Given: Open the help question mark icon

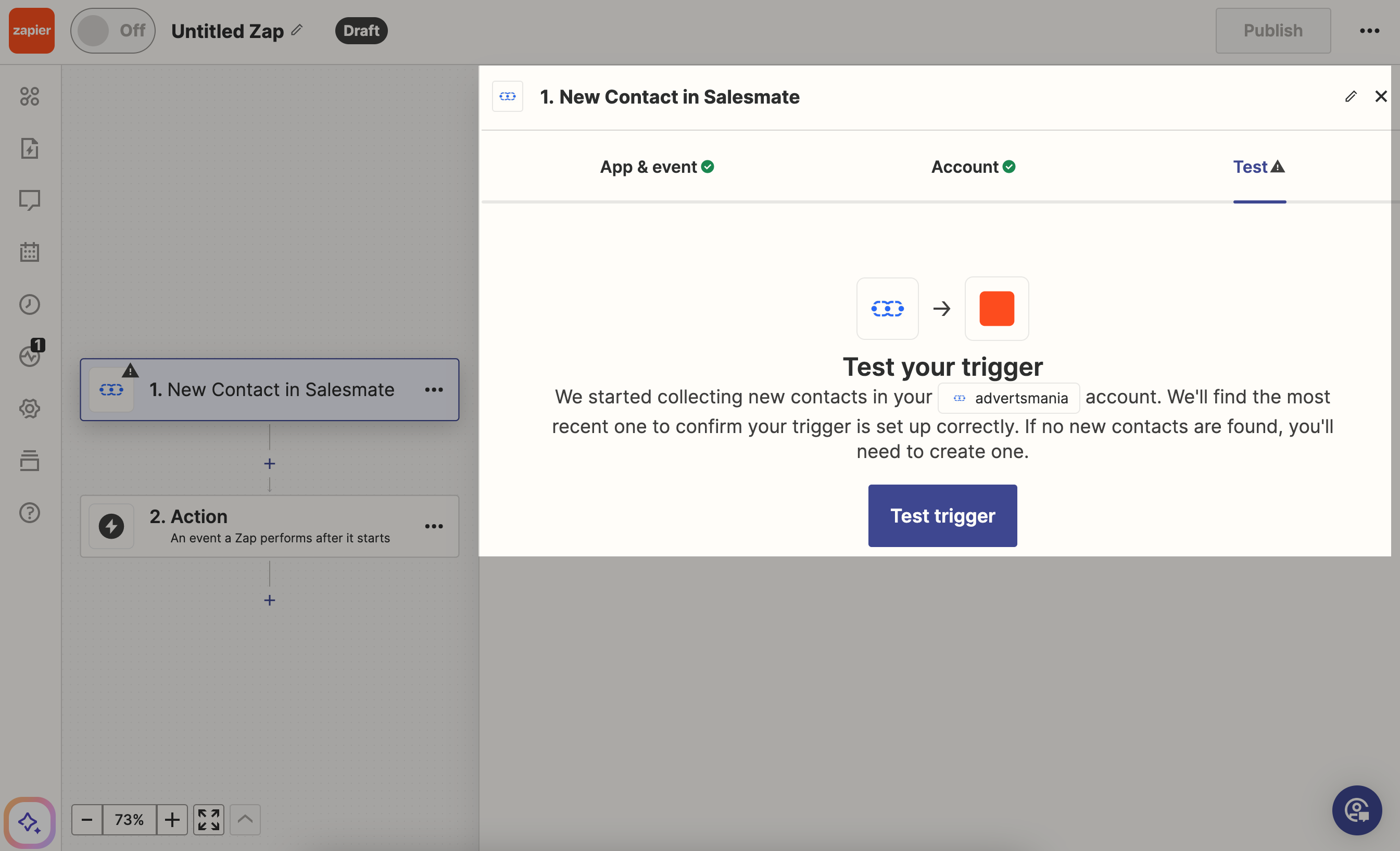Looking at the screenshot, I should (x=30, y=513).
